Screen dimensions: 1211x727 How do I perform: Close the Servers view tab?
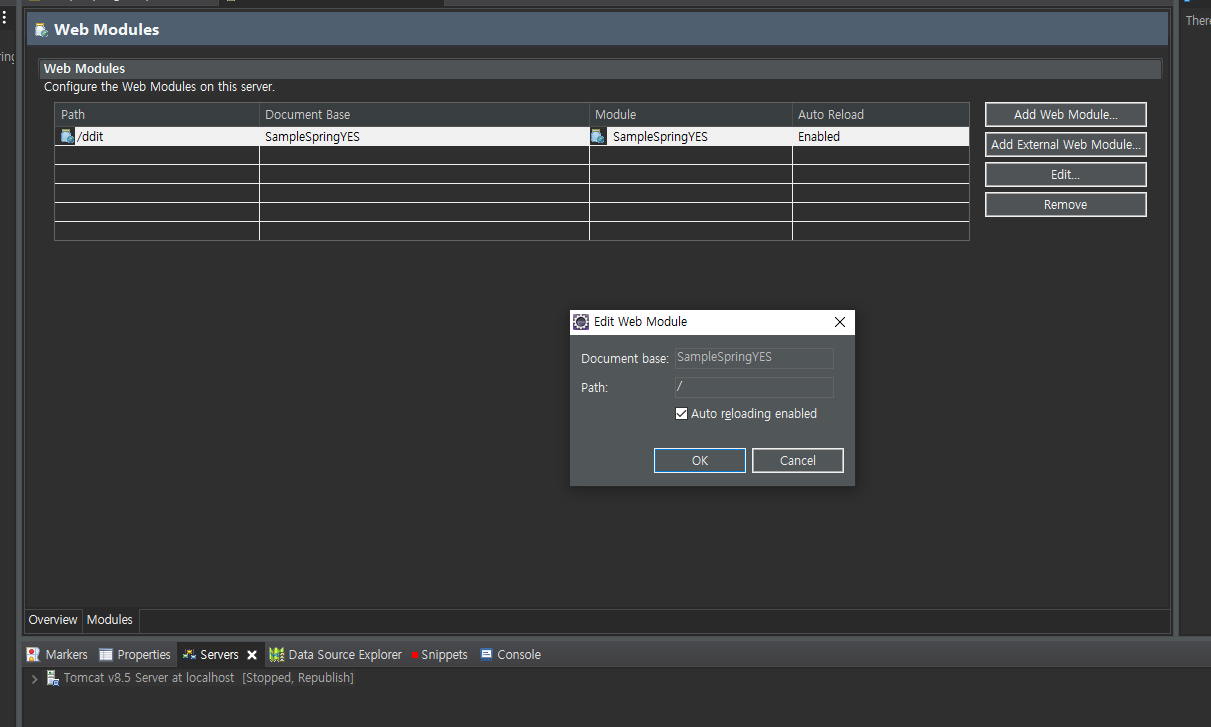coord(252,655)
